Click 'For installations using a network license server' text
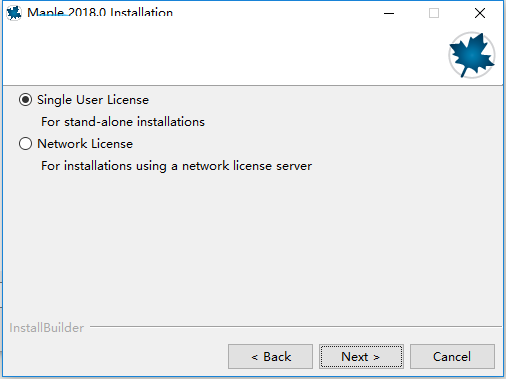 [x=177, y=166]
